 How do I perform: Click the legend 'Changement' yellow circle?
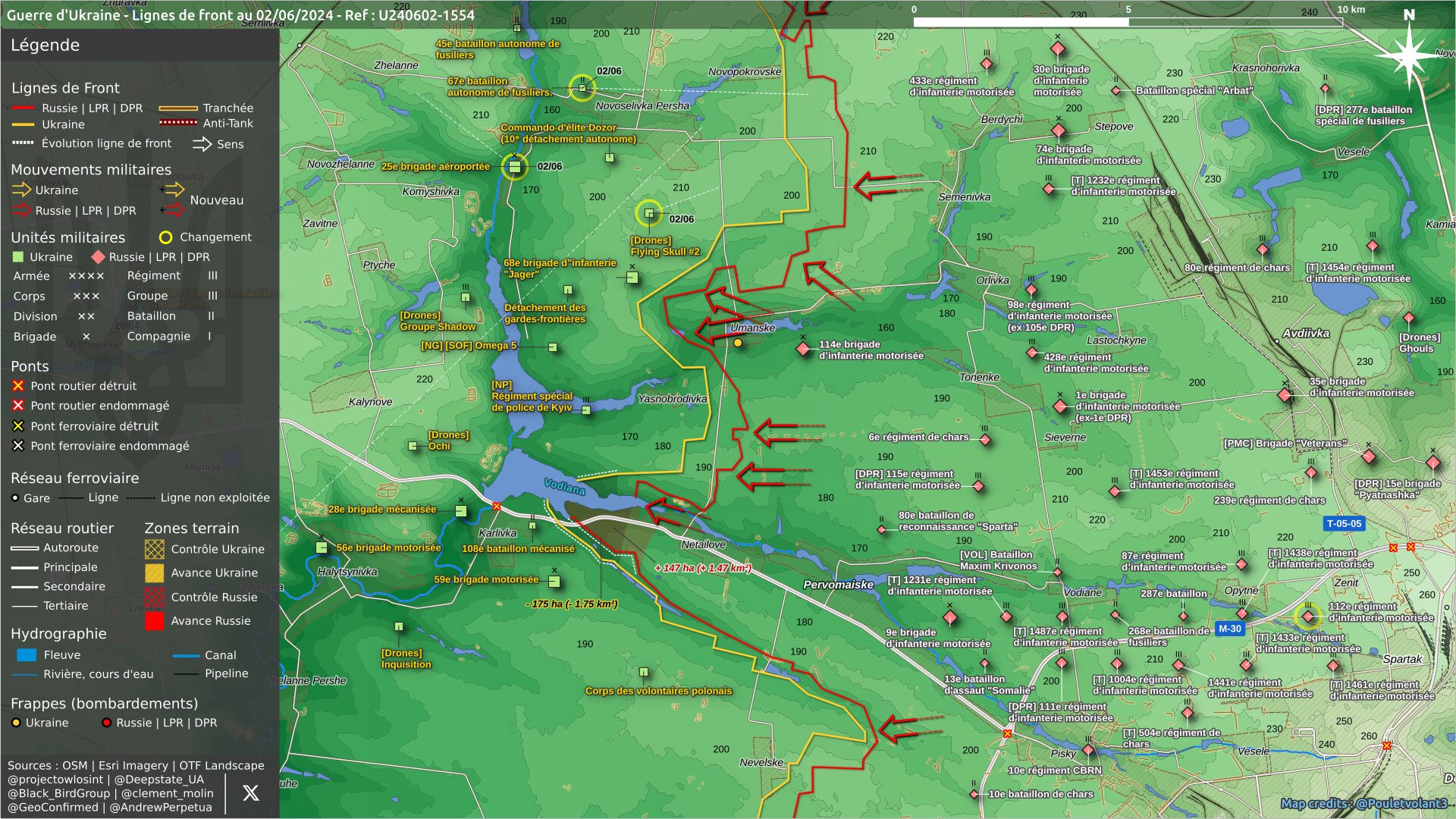coord(165,237)
